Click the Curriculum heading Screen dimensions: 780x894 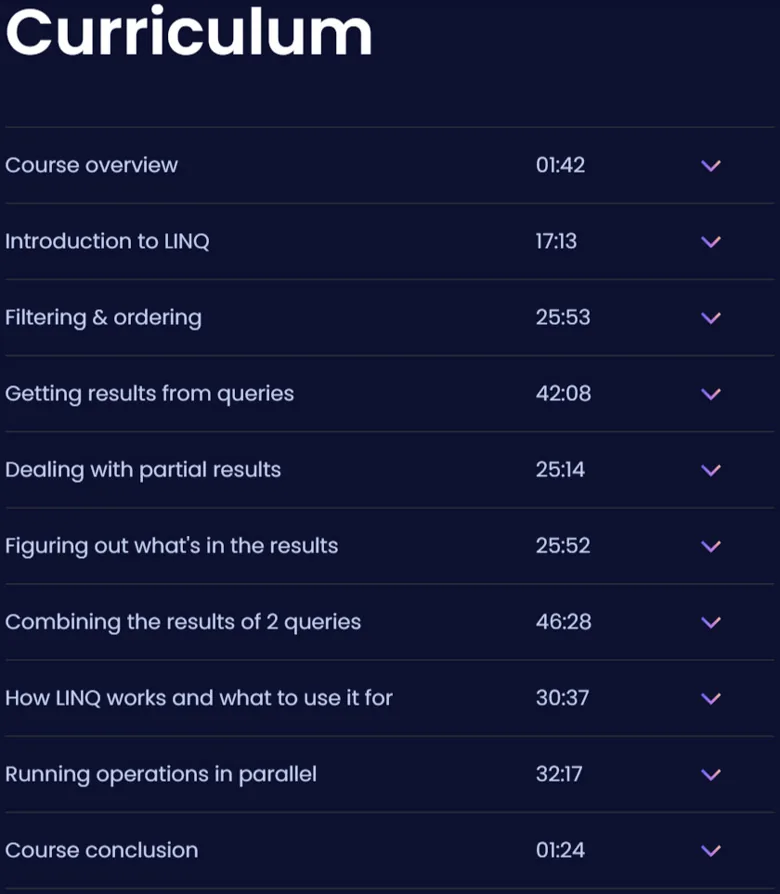[x=189, y=32]
